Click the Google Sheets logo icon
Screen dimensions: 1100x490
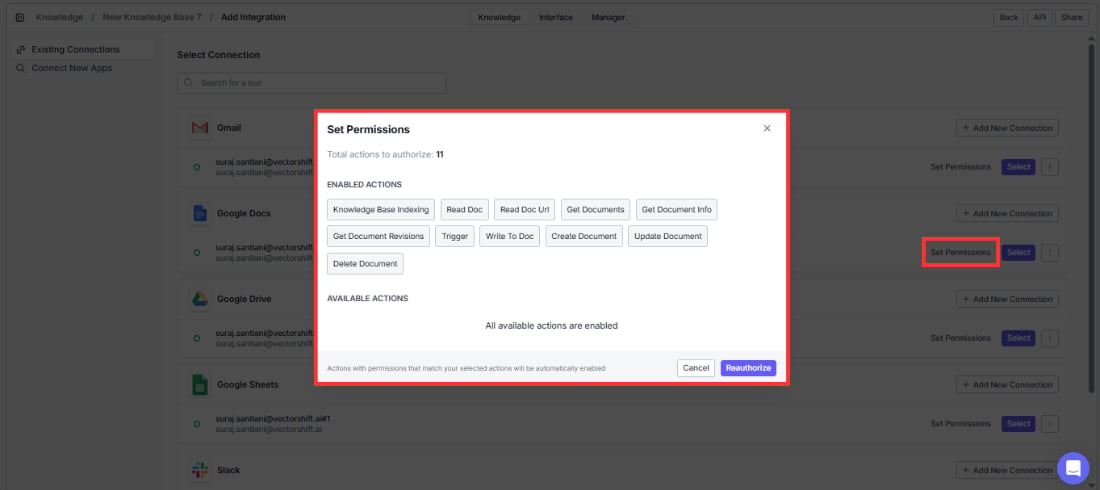coord(200,385)
